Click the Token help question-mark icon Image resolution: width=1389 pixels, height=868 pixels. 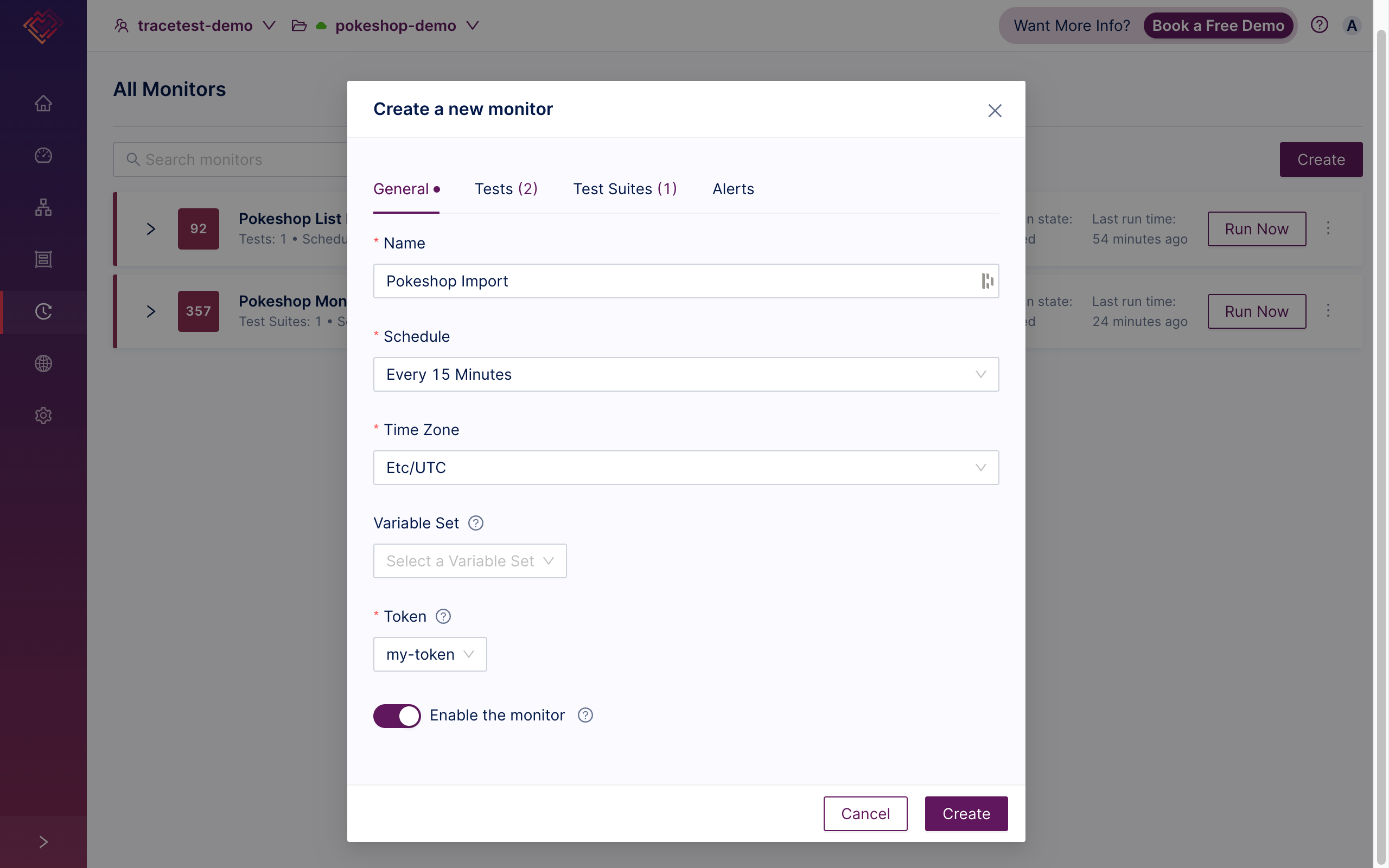pyautogui.click(x=443, y=617)
